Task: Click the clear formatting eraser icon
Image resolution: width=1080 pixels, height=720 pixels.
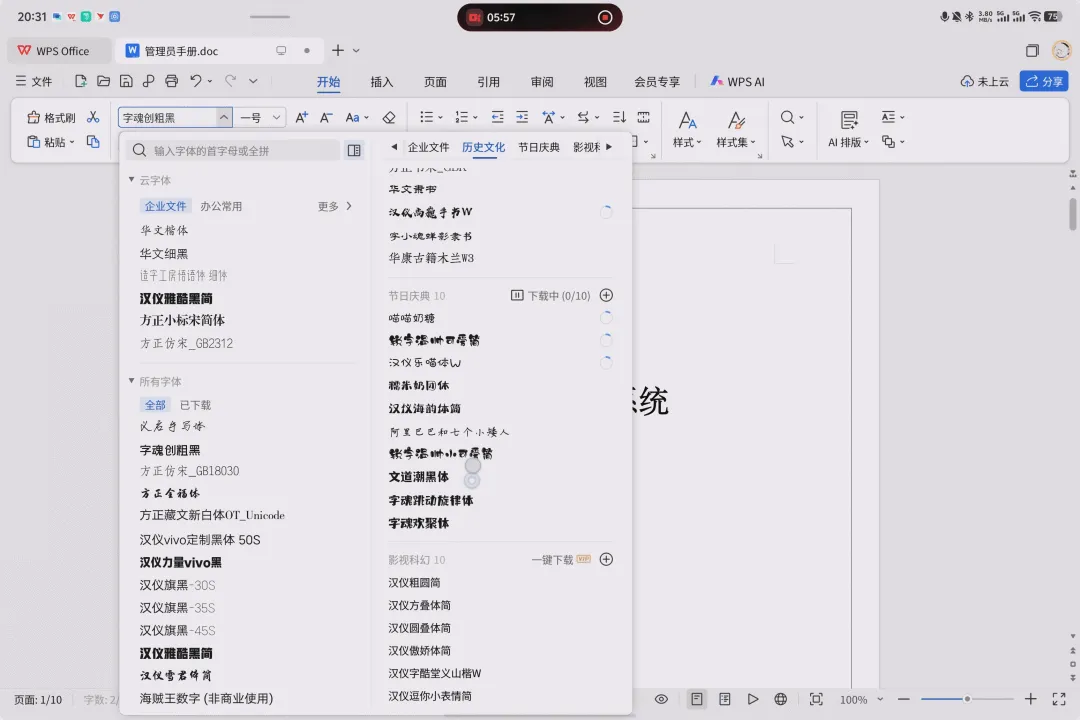Action: pos(389,117)
